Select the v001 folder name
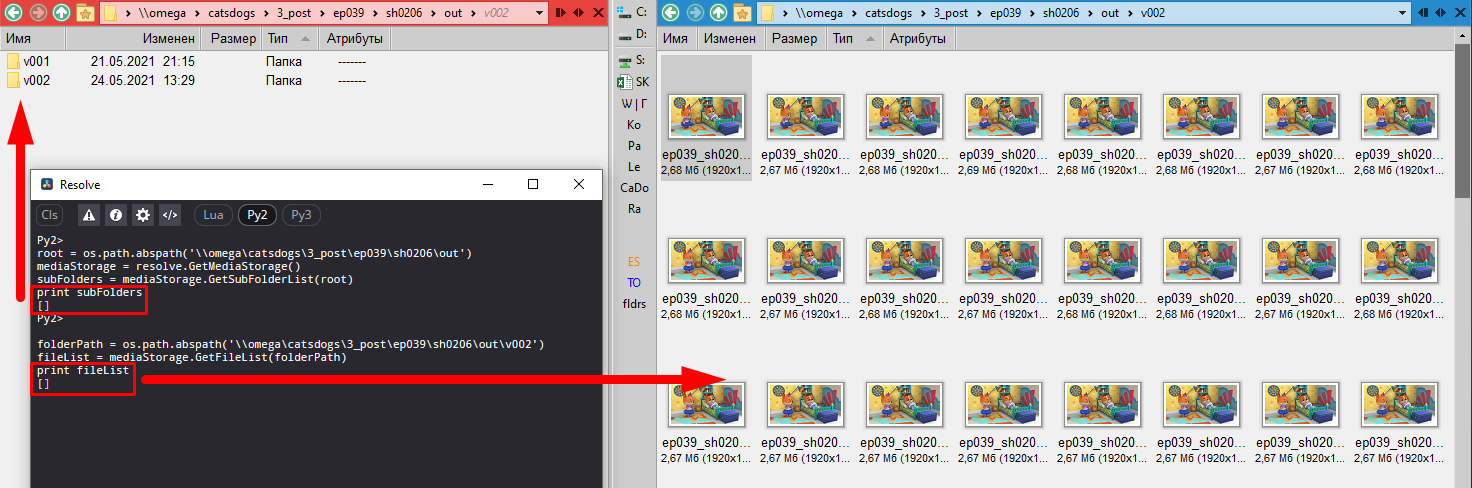The height and width of the screenshot is (488, 1472). click(37, 61)
